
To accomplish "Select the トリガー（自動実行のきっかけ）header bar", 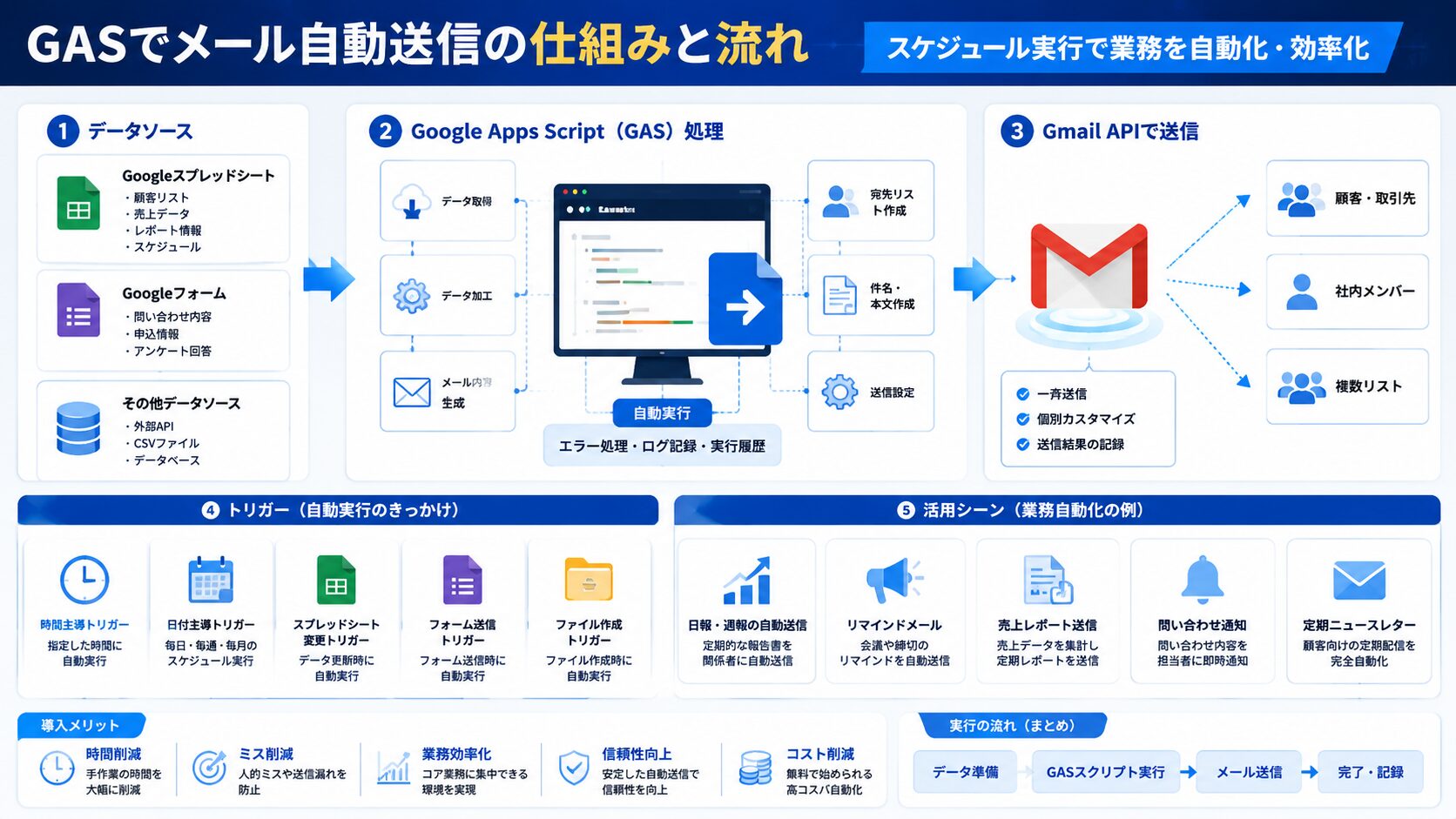I will [338, 510].
